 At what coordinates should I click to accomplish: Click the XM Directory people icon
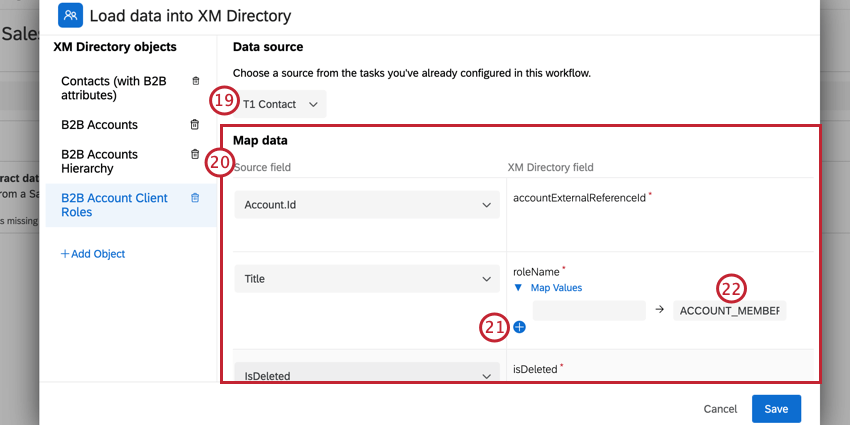(70, 15)
